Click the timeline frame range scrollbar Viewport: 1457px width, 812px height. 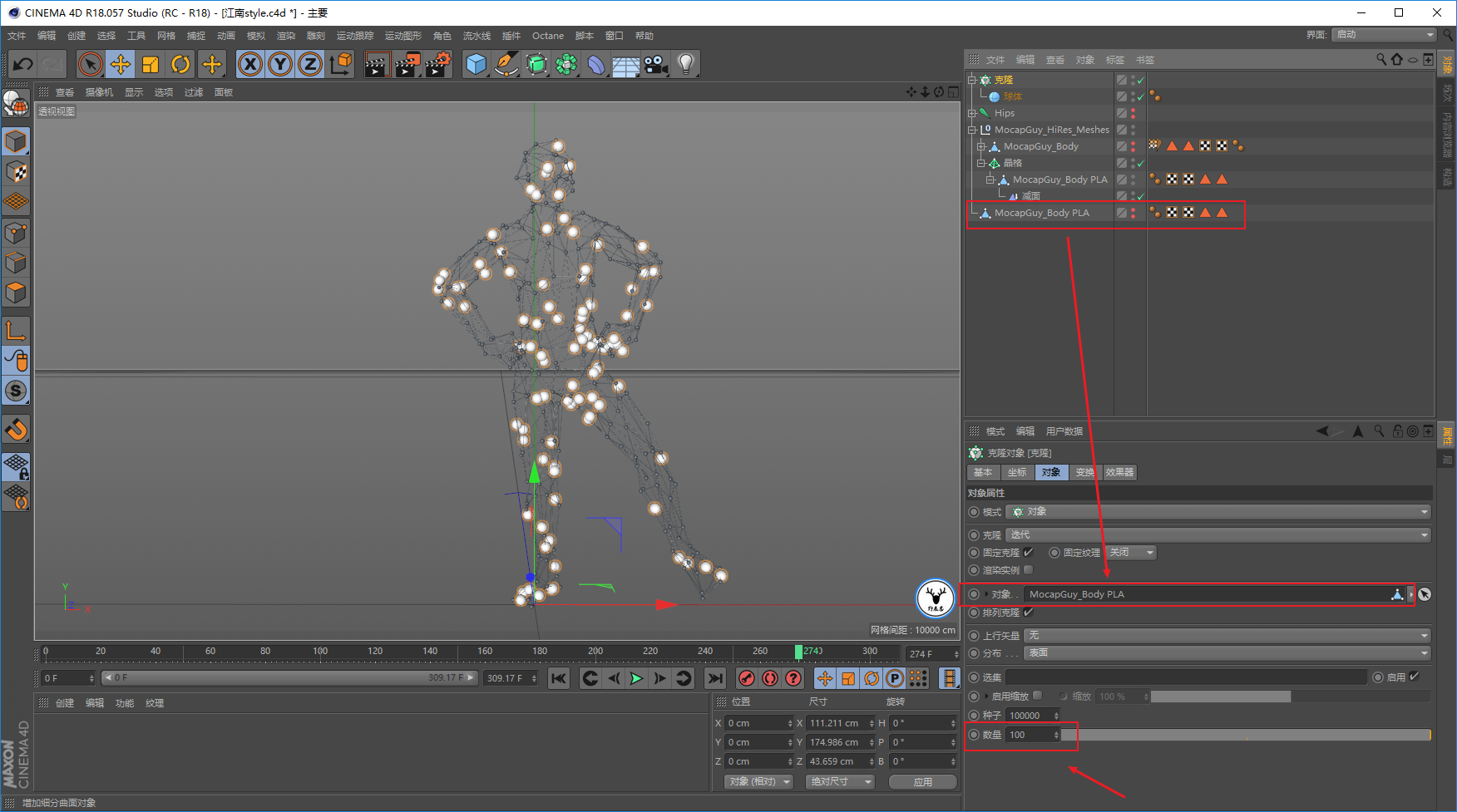click(290, 678)
